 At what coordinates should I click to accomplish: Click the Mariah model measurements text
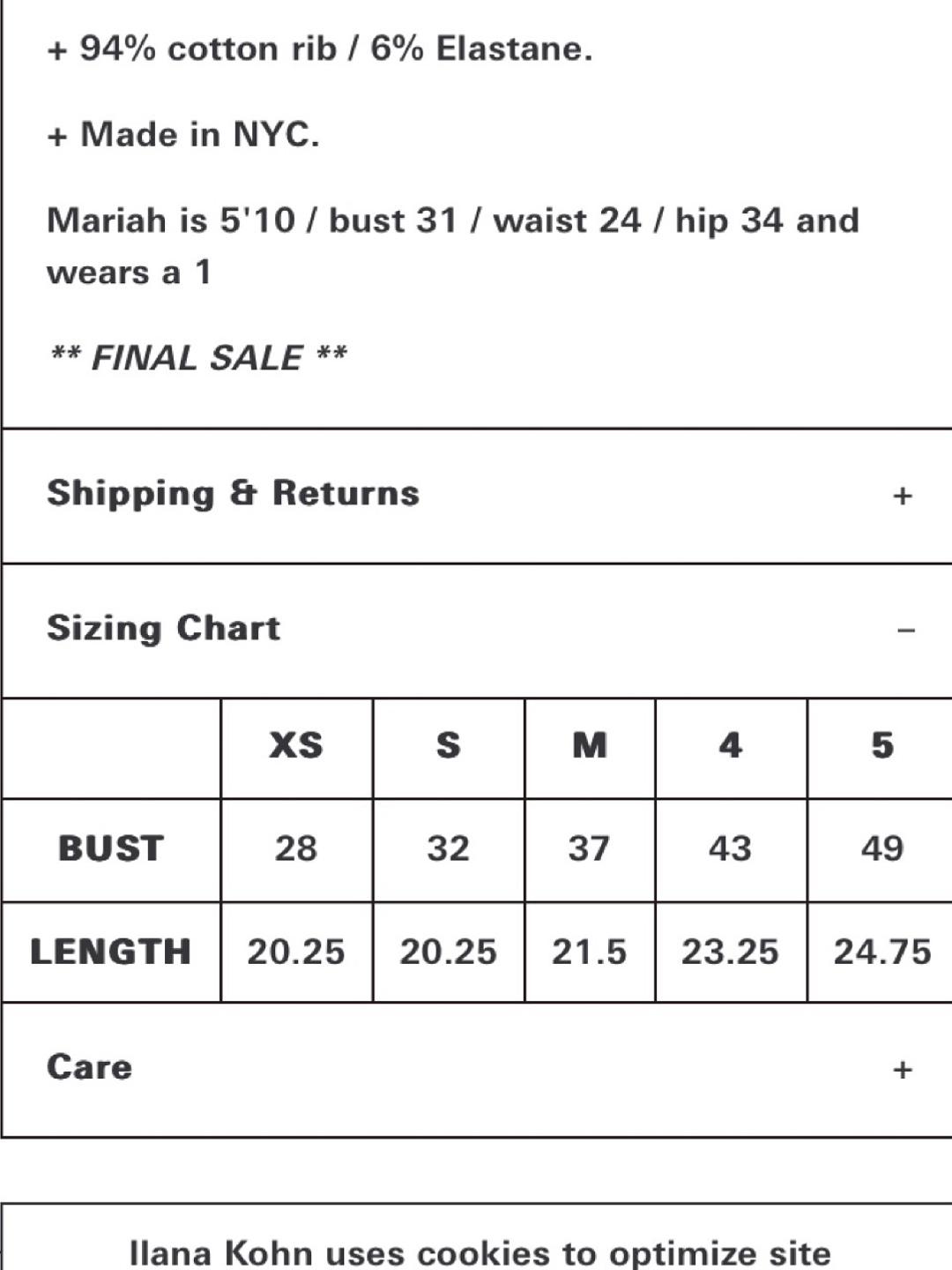tap(452, 246)
